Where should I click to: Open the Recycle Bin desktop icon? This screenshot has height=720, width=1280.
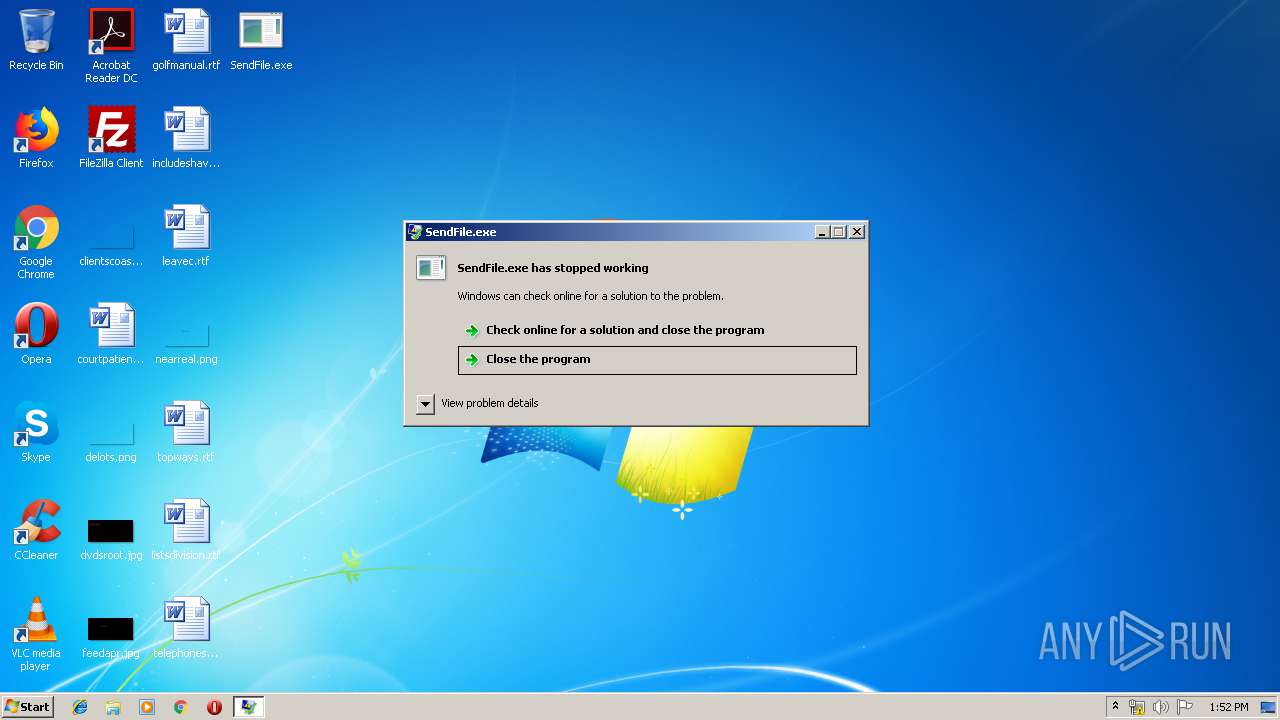(x=36, y=40)
